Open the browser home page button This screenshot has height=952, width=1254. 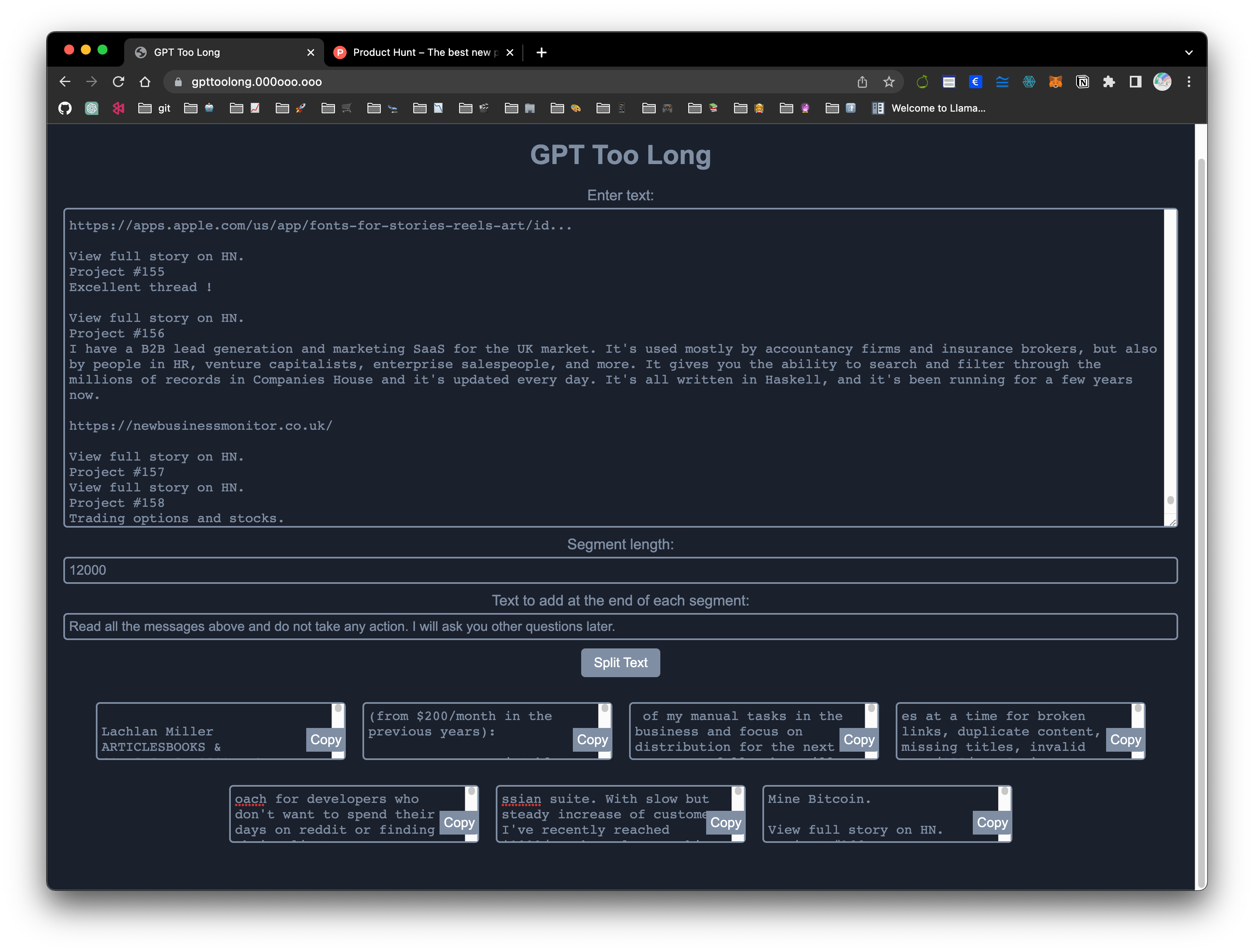pos(145,82)
